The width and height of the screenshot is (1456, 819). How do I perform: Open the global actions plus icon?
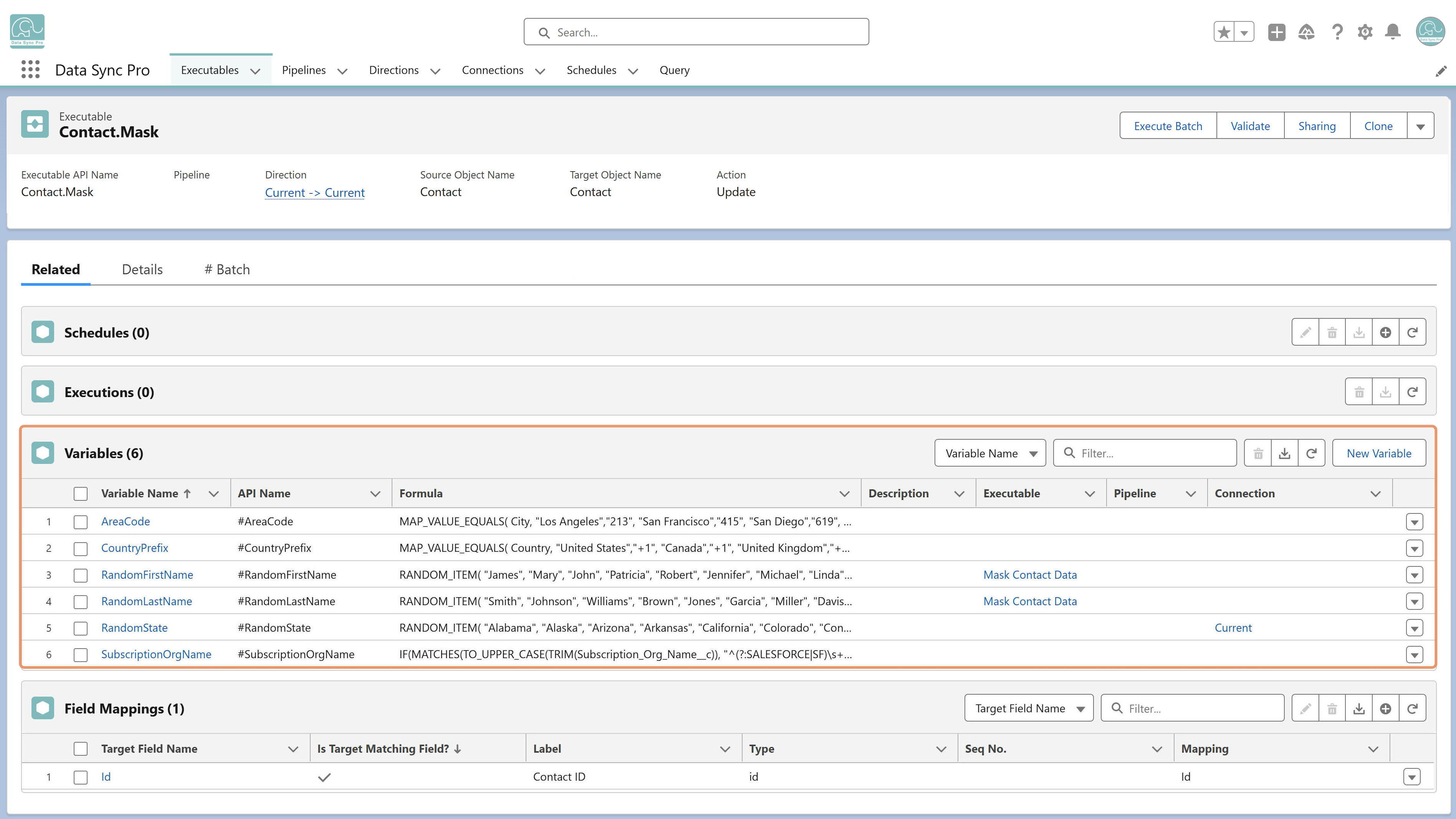pos(1276,32)
